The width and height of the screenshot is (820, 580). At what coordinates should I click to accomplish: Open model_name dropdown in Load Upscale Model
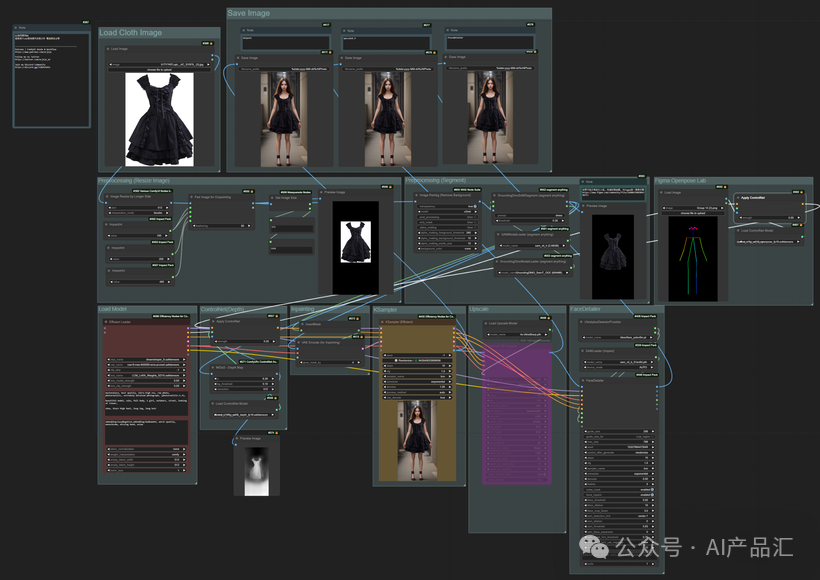pos(517,334)
